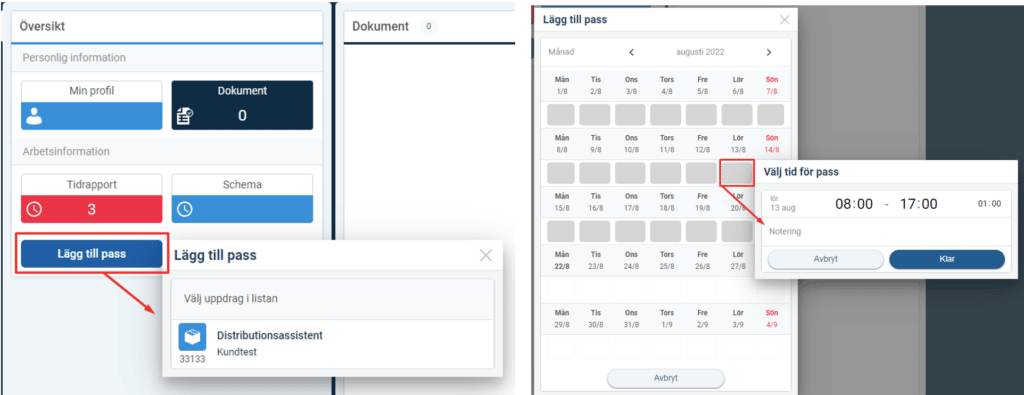Open the Månad view selector
Screen dimensions: 1024x395
tap(562, 52)
